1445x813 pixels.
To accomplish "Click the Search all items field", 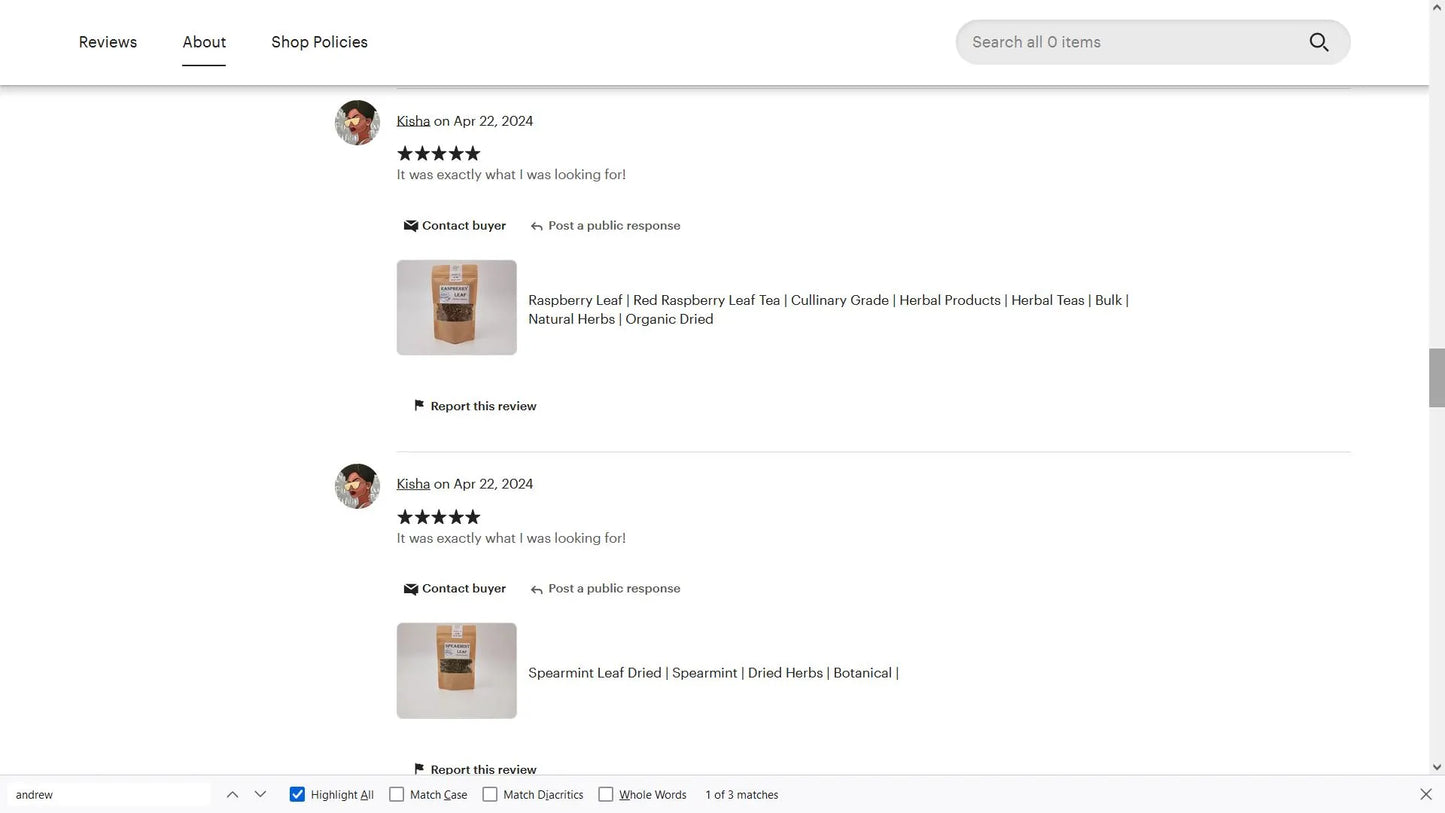I will click(x=1130, y=42).
